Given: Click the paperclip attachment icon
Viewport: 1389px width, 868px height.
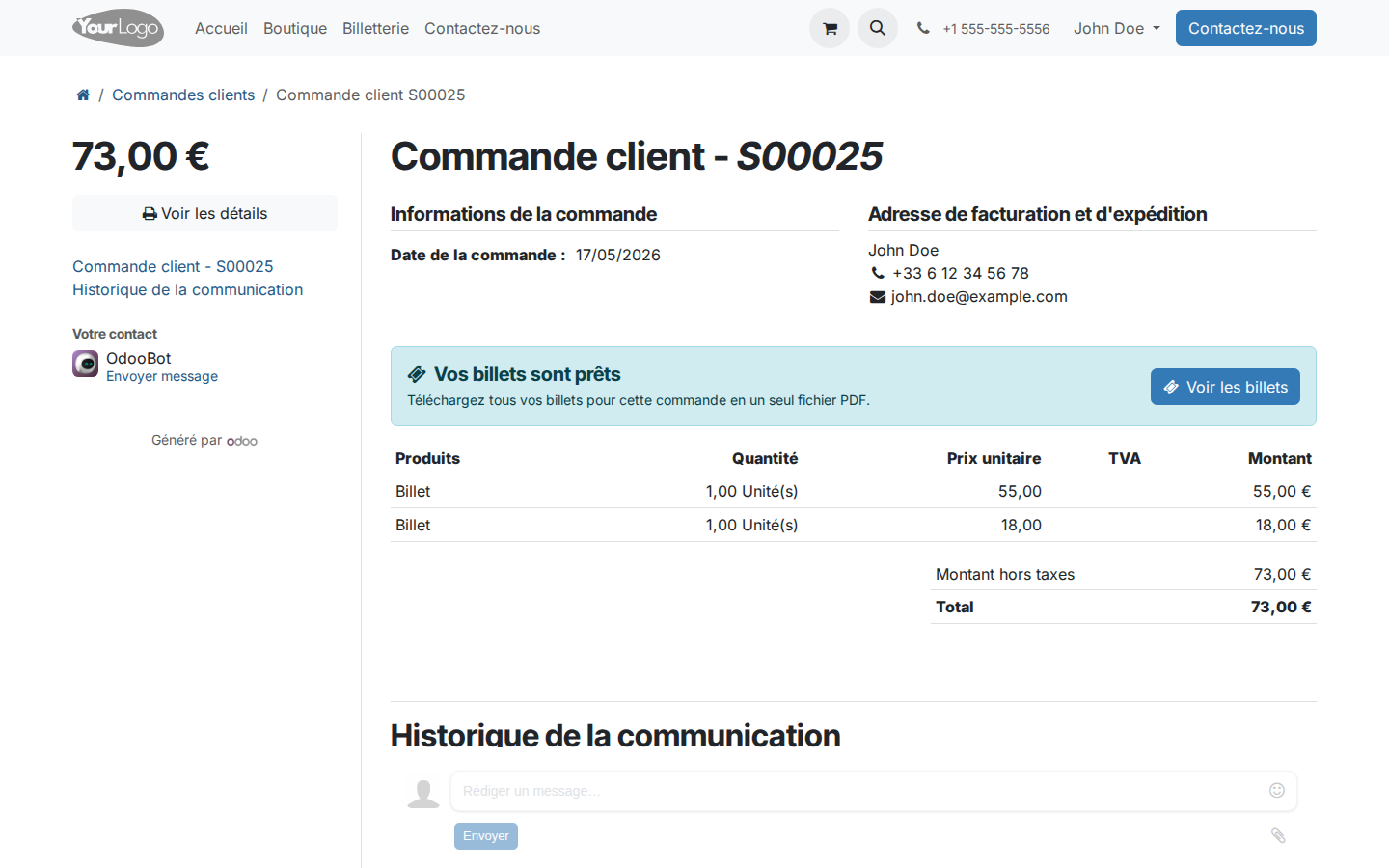Looking at the screenshot, I should coord(1278,835).
